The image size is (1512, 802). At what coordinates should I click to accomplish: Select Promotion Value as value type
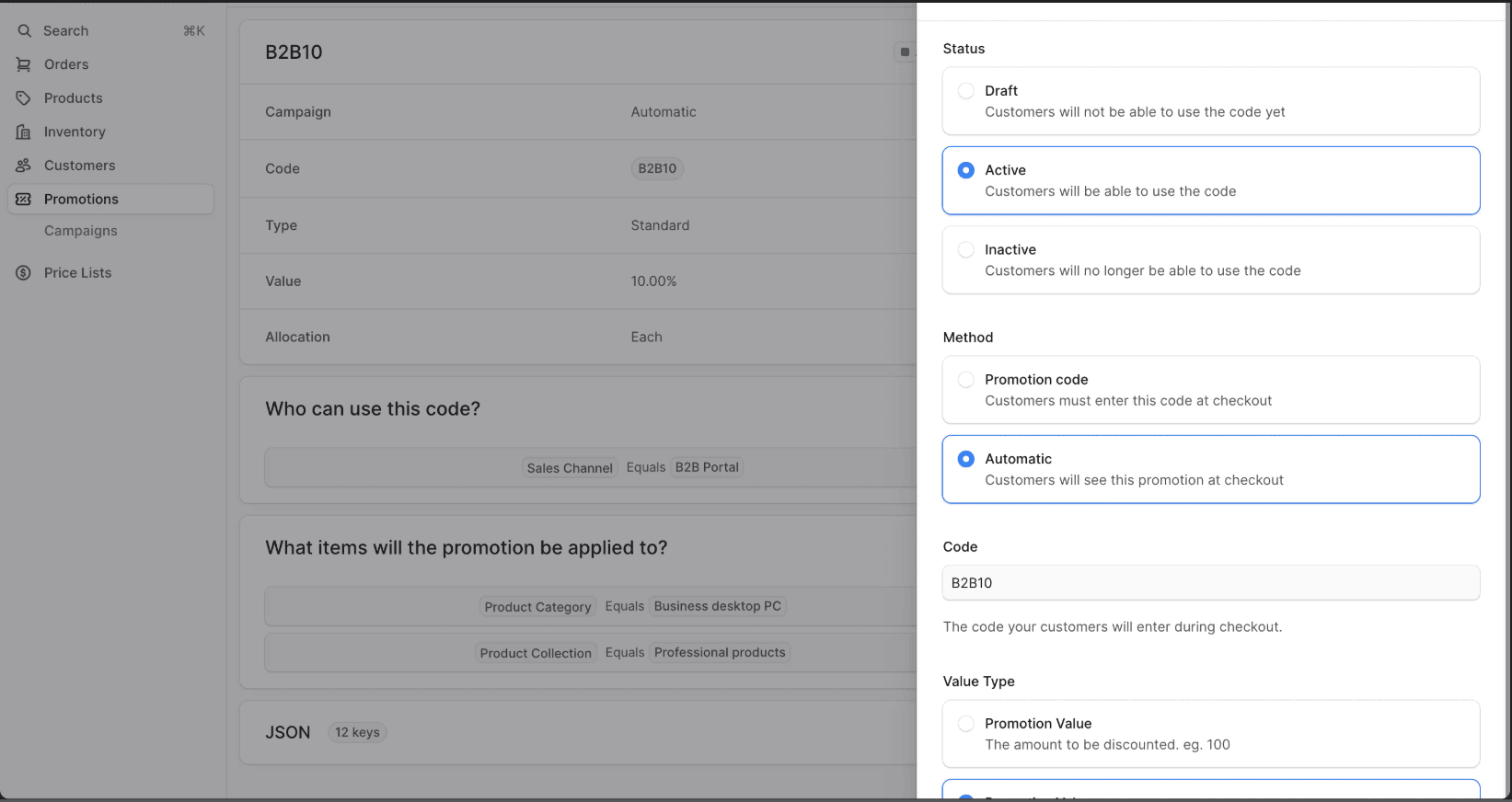tap(966, 724)
